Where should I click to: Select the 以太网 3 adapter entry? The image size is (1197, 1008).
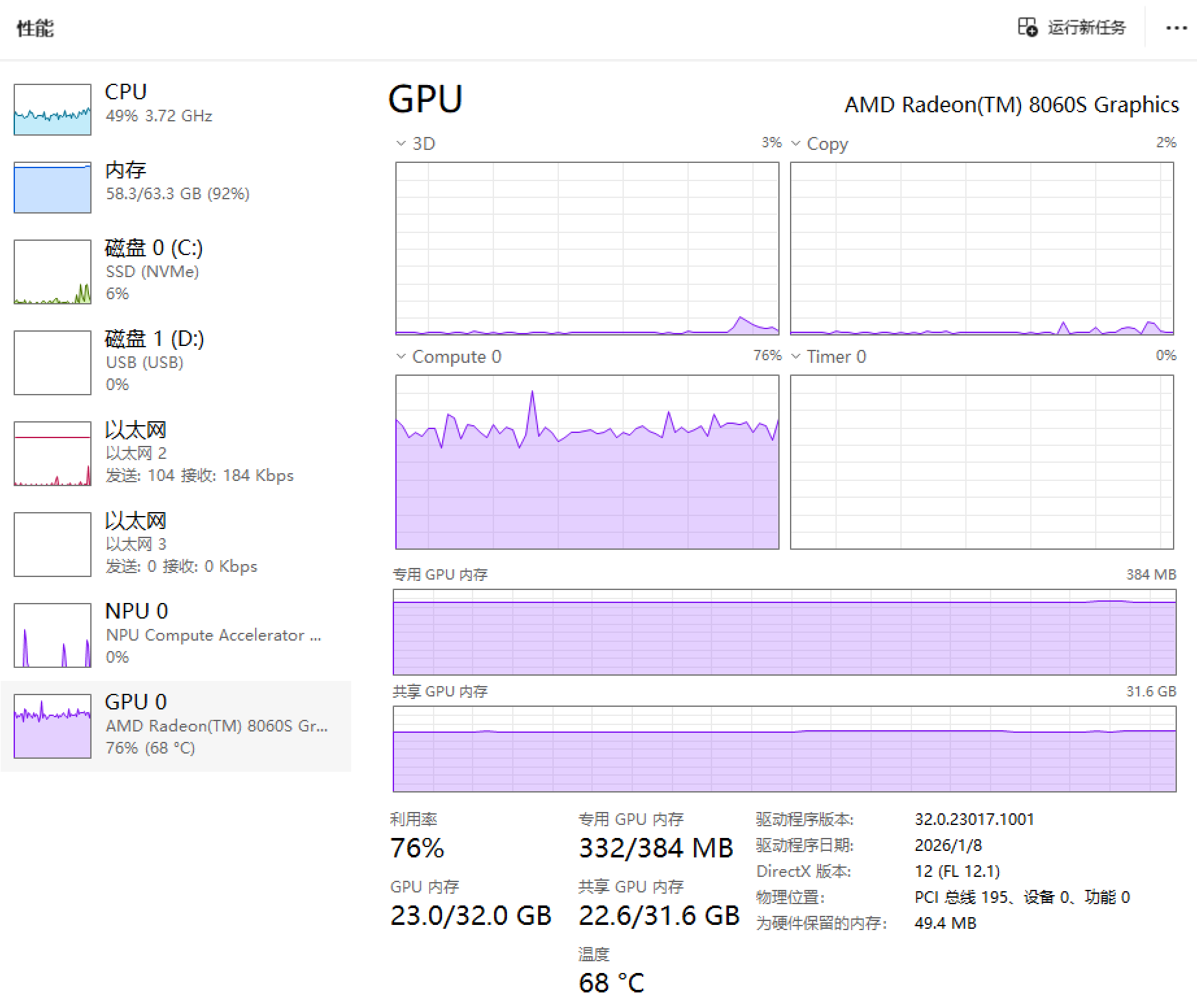tap(175, 544)
